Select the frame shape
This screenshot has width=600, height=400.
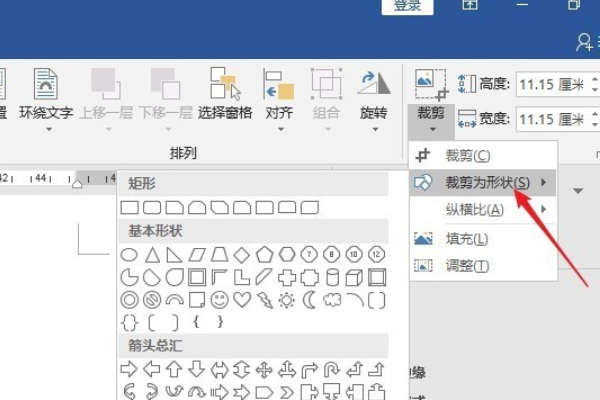197,278
